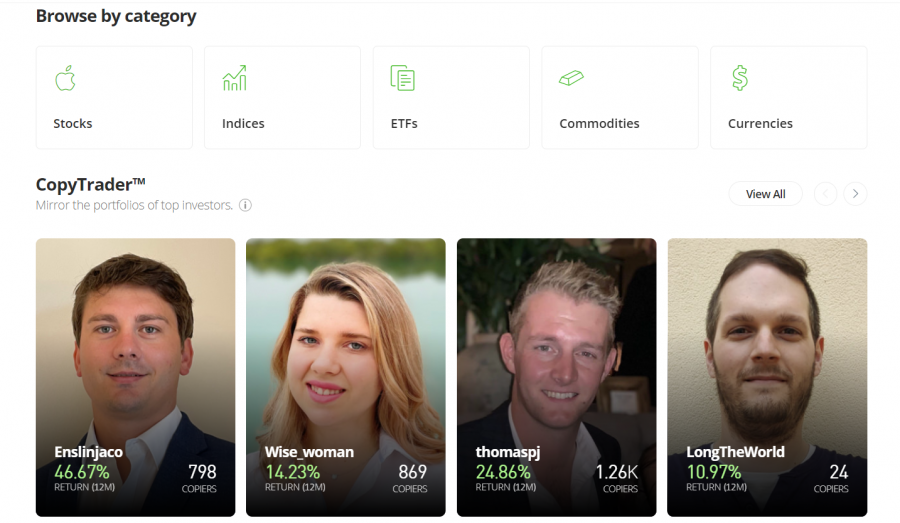The height and width of the screenshot is (523, 900).
Task: Click the View All button
Action: click(x=766, y=194)
